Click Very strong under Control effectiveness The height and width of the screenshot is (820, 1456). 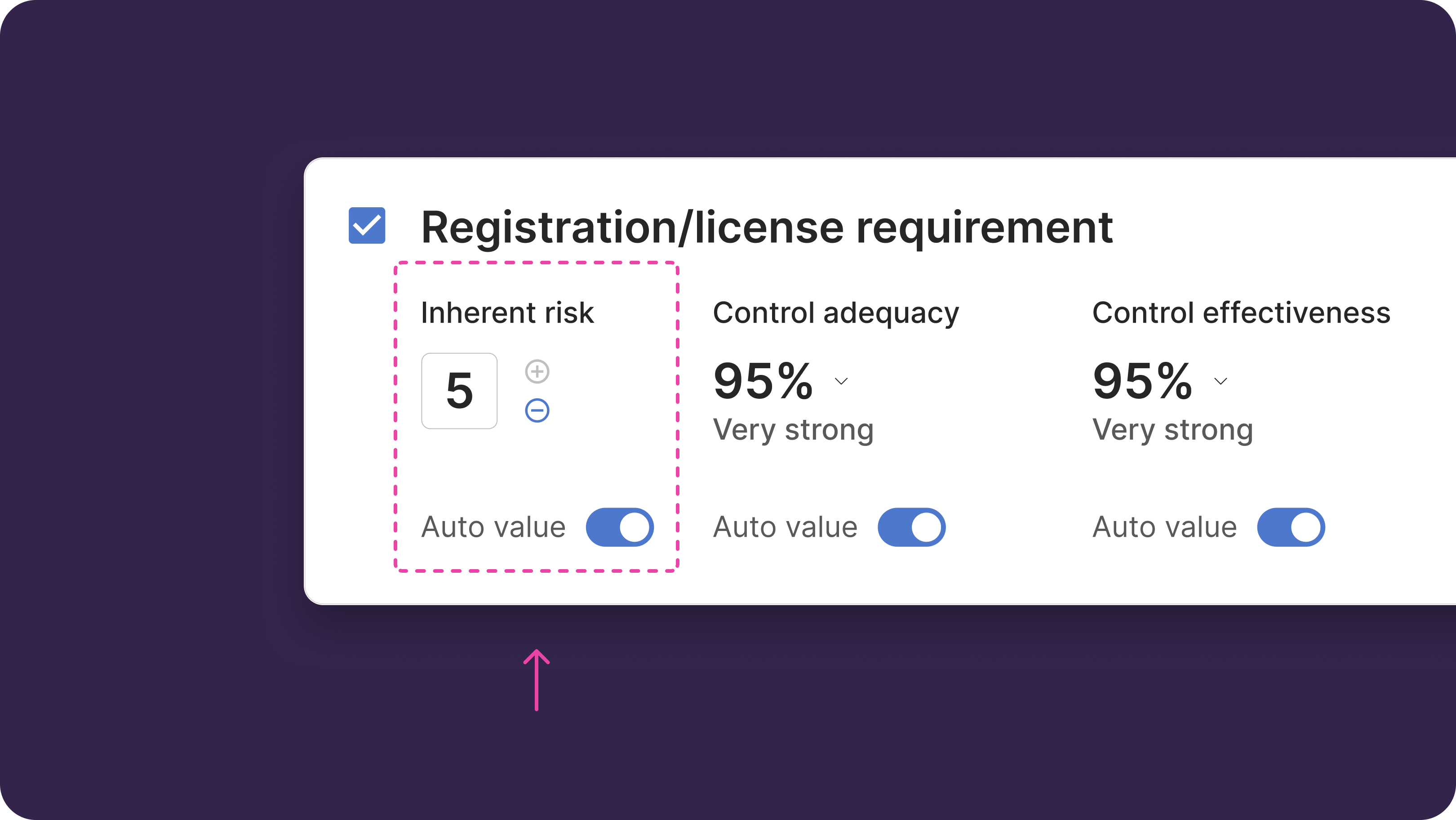click(1172, 430)
